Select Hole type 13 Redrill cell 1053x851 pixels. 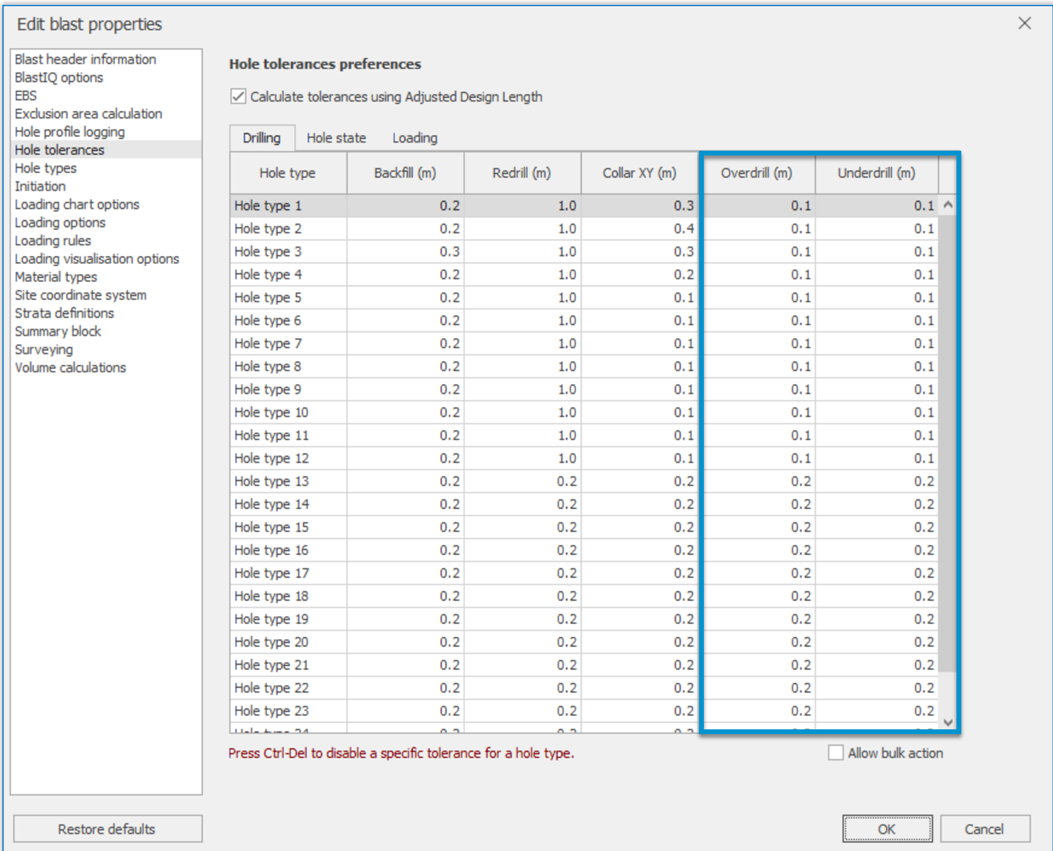pos(522,481)
